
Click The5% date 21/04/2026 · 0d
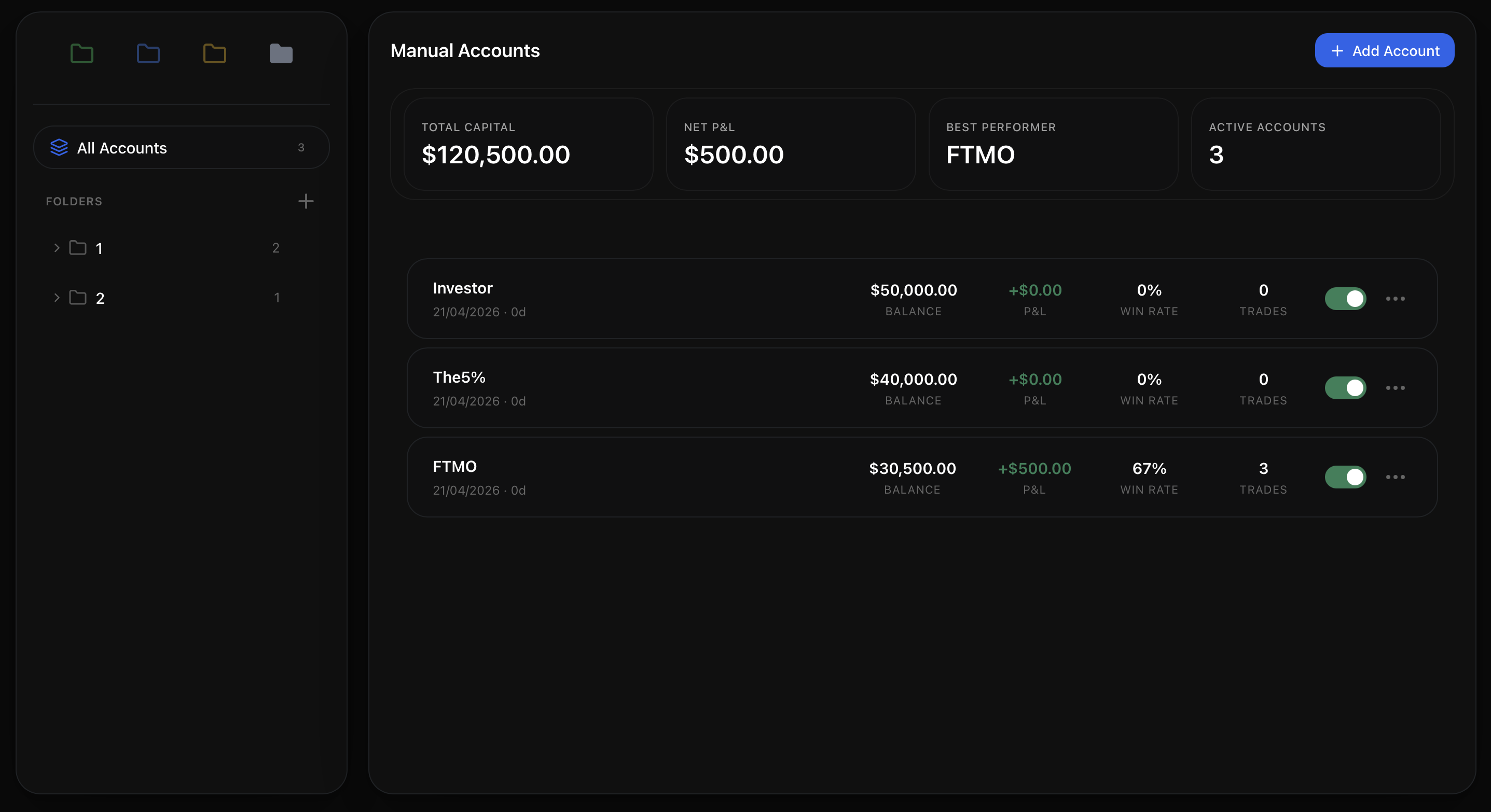click(x=479, y=401)
